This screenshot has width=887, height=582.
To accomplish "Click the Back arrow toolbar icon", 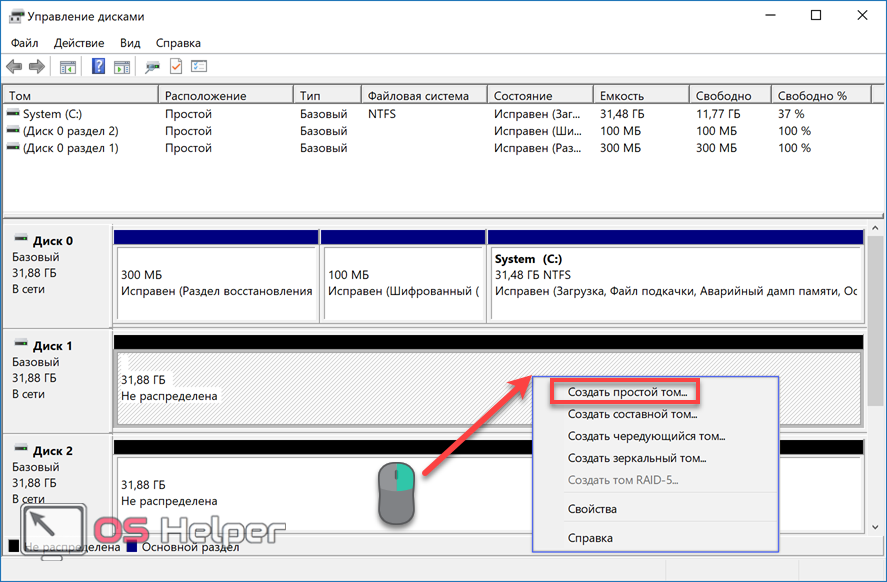I will pos(14,67).
